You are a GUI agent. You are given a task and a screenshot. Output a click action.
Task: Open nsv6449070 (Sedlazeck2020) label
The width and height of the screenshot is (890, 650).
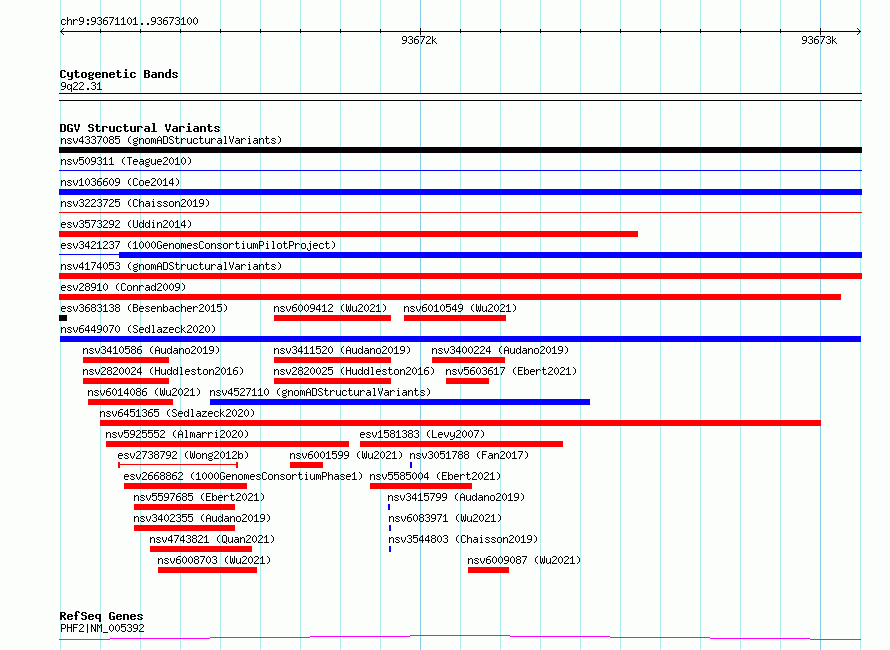pyautogui.click(x=138, y=329)
